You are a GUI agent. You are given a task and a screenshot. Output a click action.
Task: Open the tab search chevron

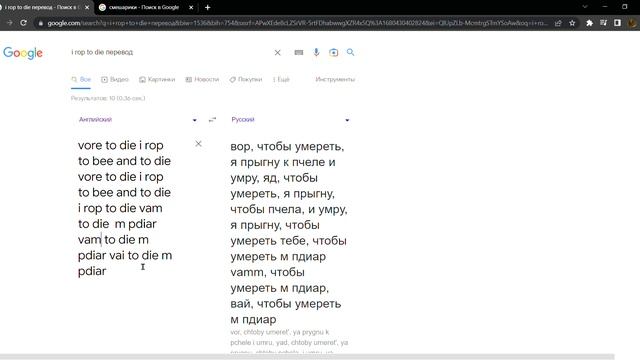click(585, 7)
